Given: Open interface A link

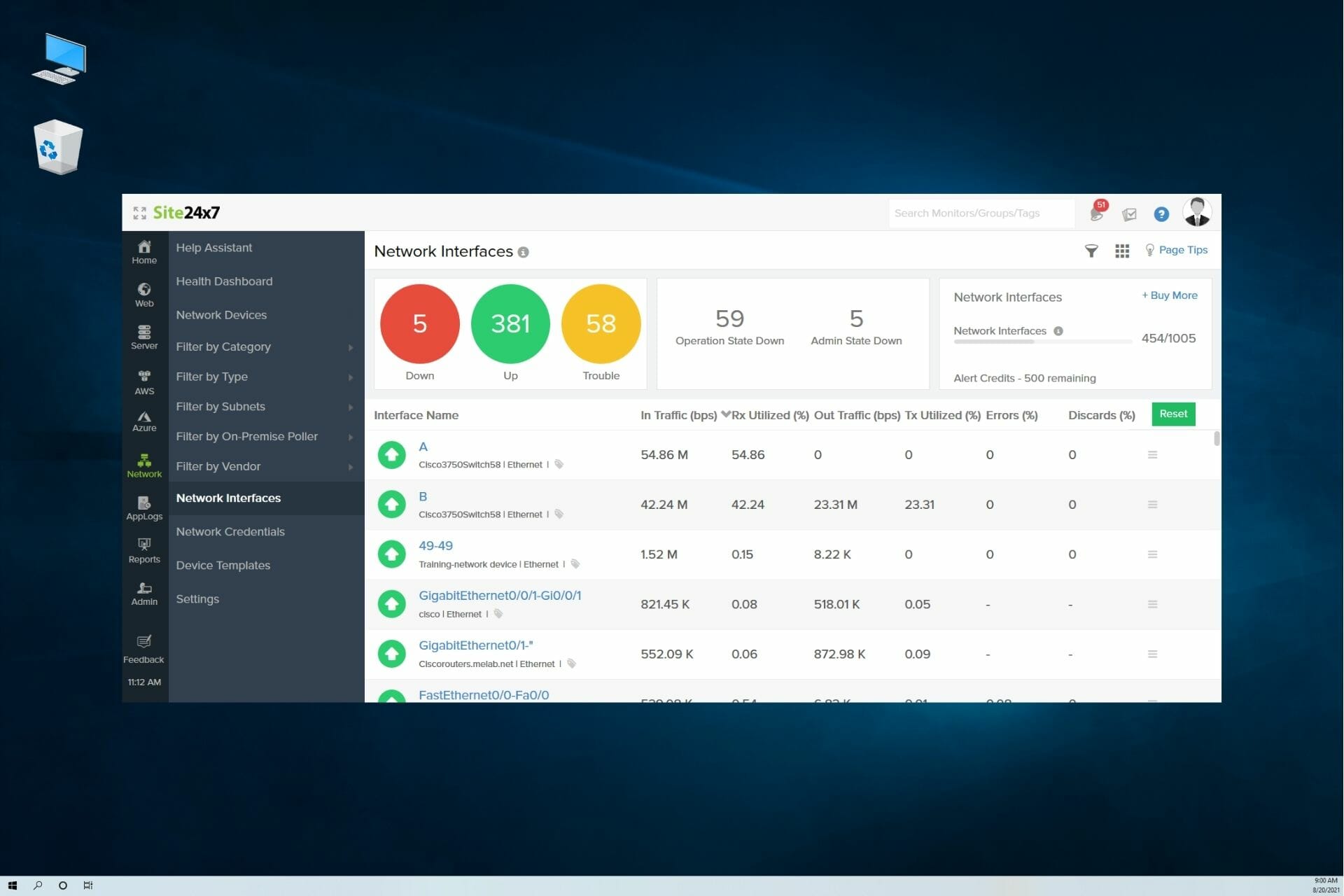Looking at the screenshot, I should (x=423, y=447).
